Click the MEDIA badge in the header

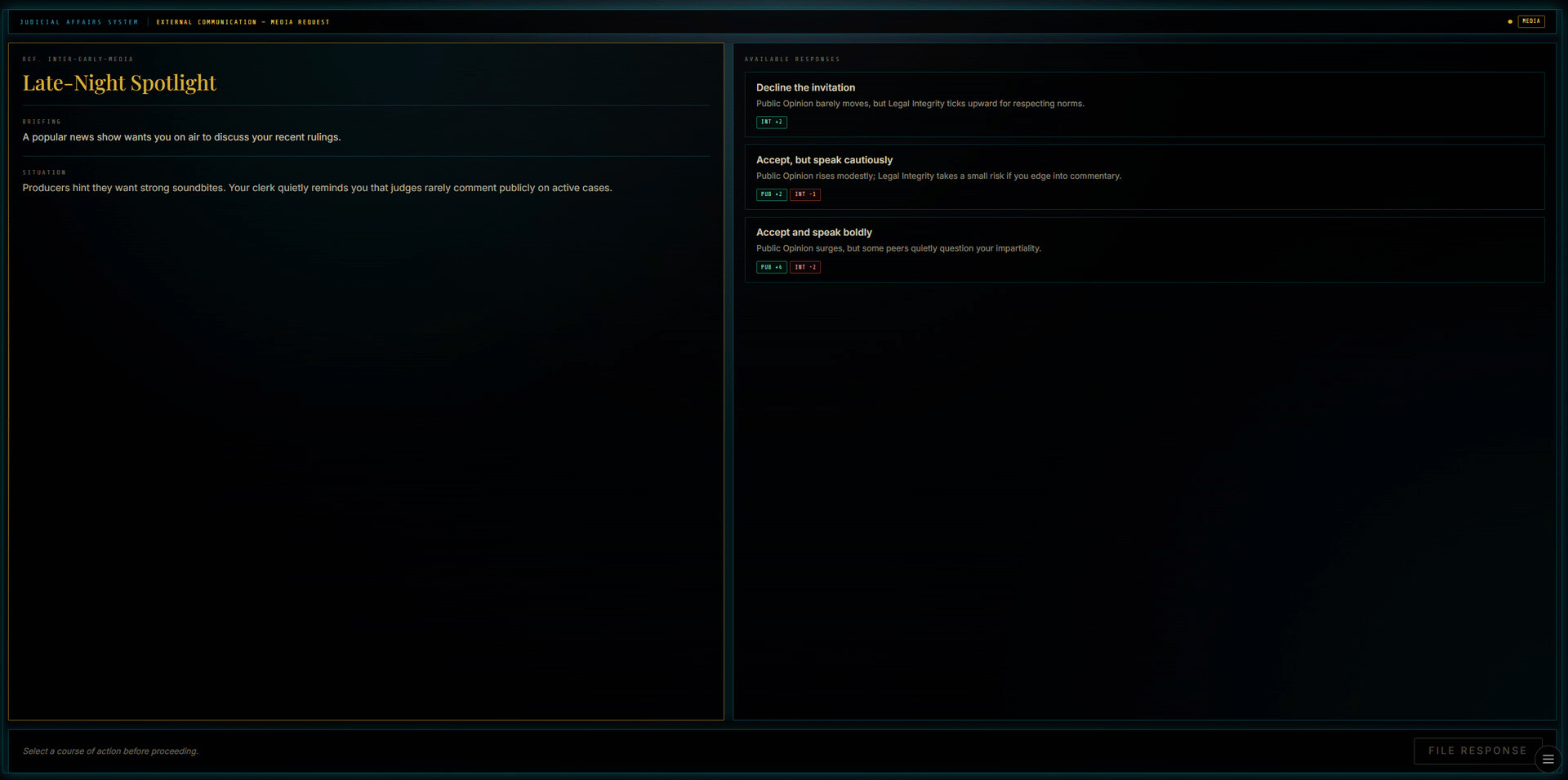[1531, 21]
